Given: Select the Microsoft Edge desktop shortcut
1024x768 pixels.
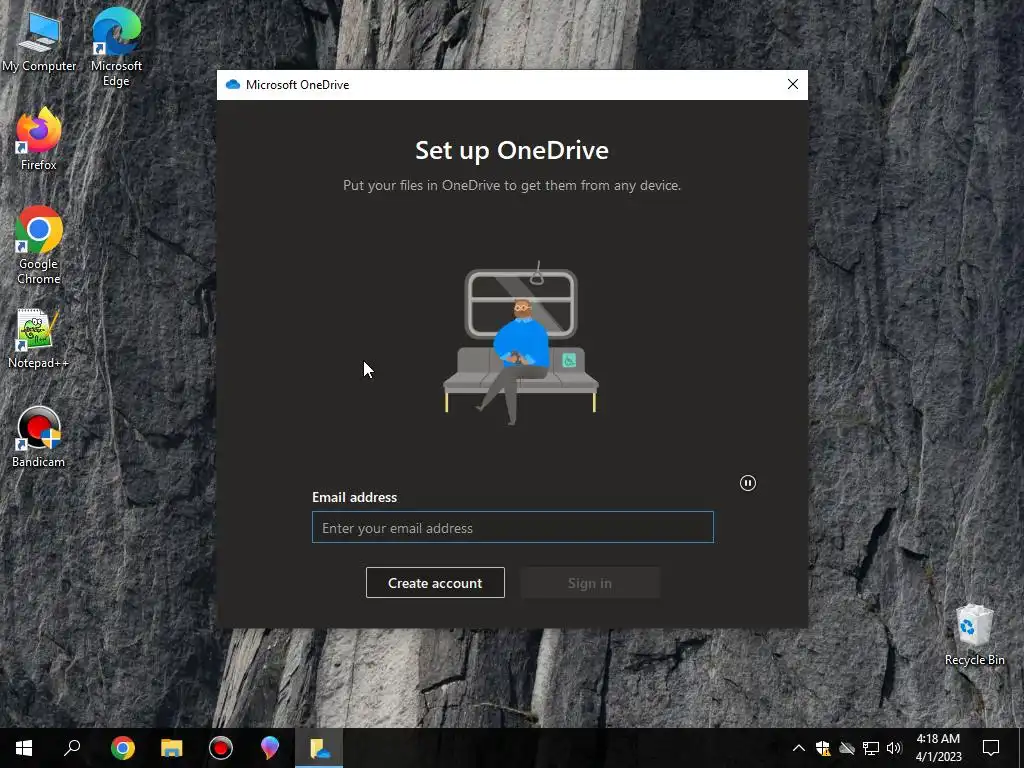Looking at the screenshot, I should 116,47.
